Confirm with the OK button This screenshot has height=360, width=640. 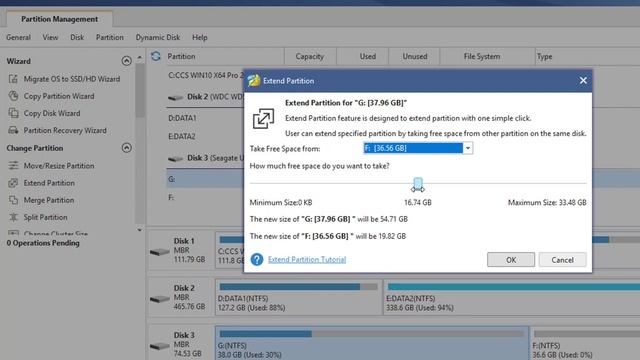(511, 260)
